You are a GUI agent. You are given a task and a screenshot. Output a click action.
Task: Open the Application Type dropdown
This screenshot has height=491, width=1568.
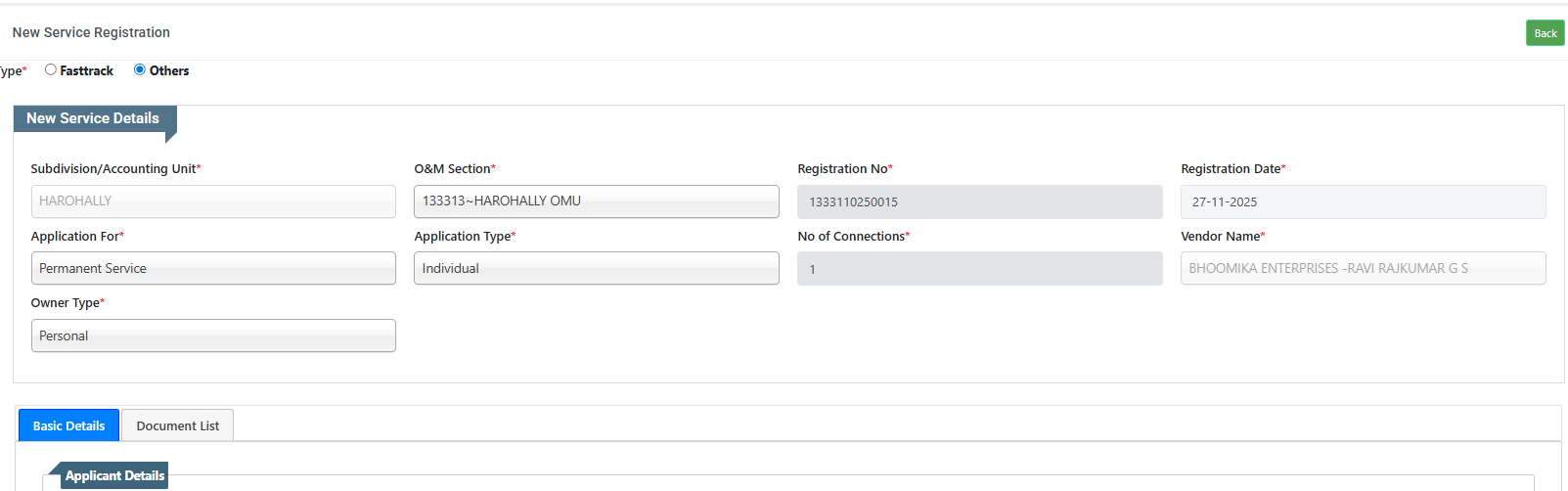[x=596, y=268]
